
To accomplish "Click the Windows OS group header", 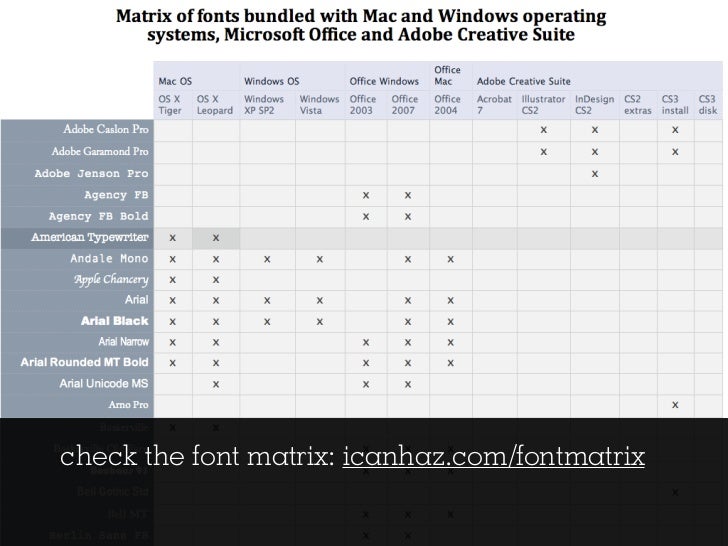I will pyautogui.click(x=272, y=81).
